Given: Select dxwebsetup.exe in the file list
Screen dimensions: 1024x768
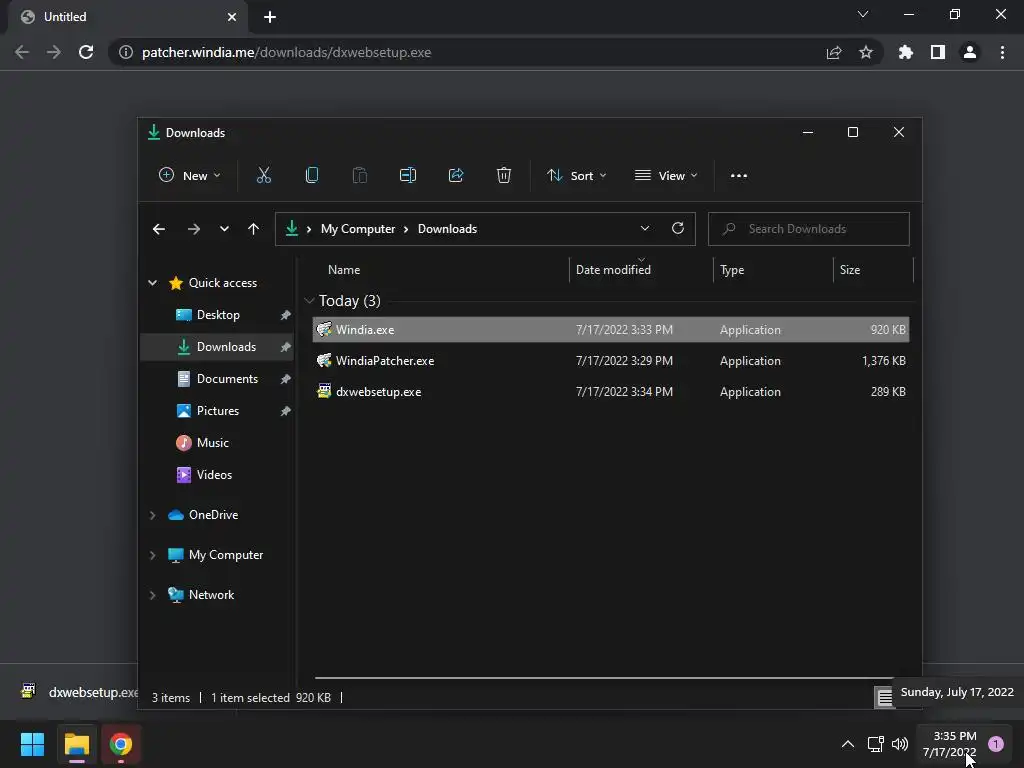Looking at the screenshot, I should click(x=611, y=392).
